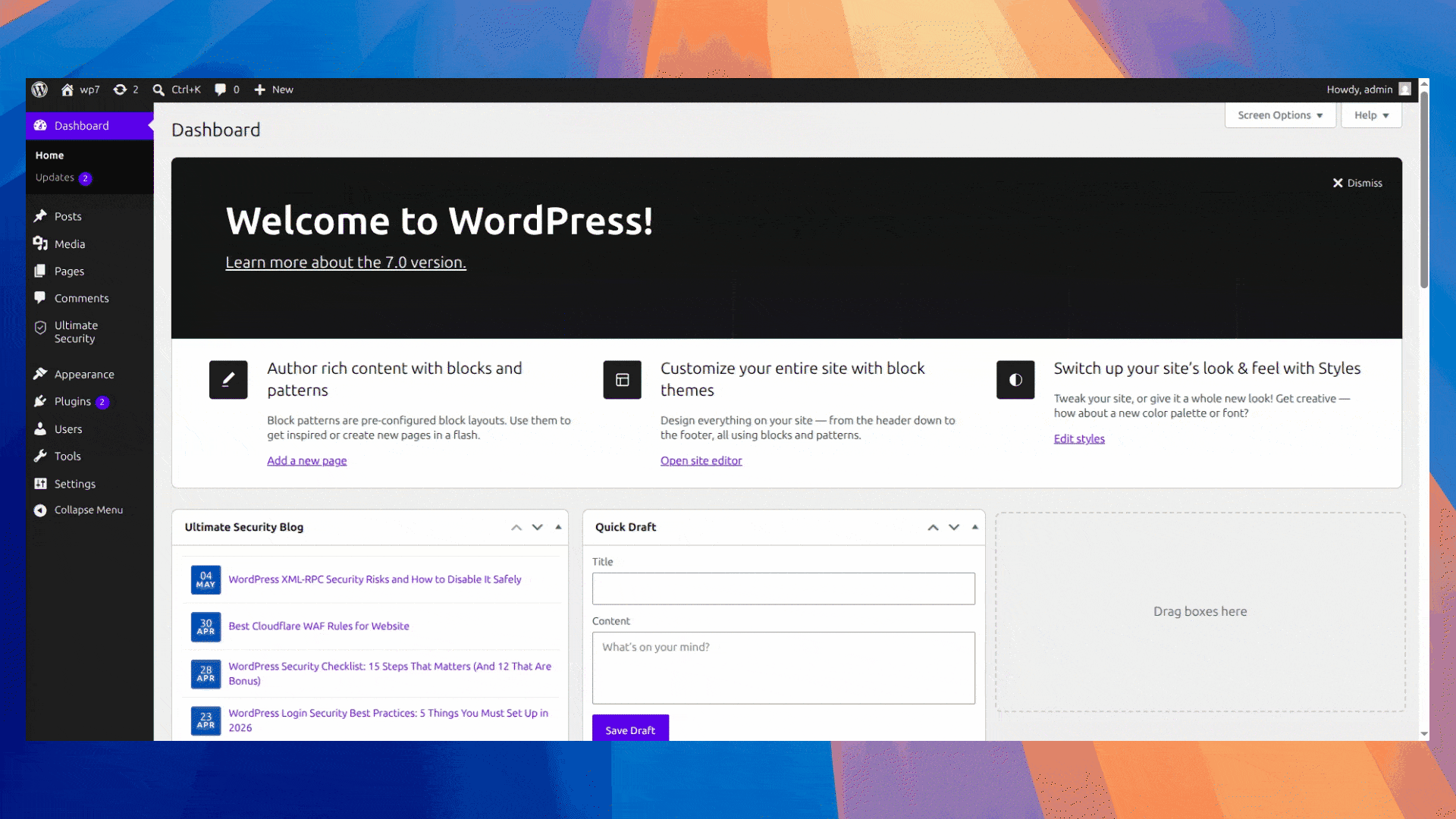
Task: Click the Comments speech bubble icon
Action: pos(40,298)
